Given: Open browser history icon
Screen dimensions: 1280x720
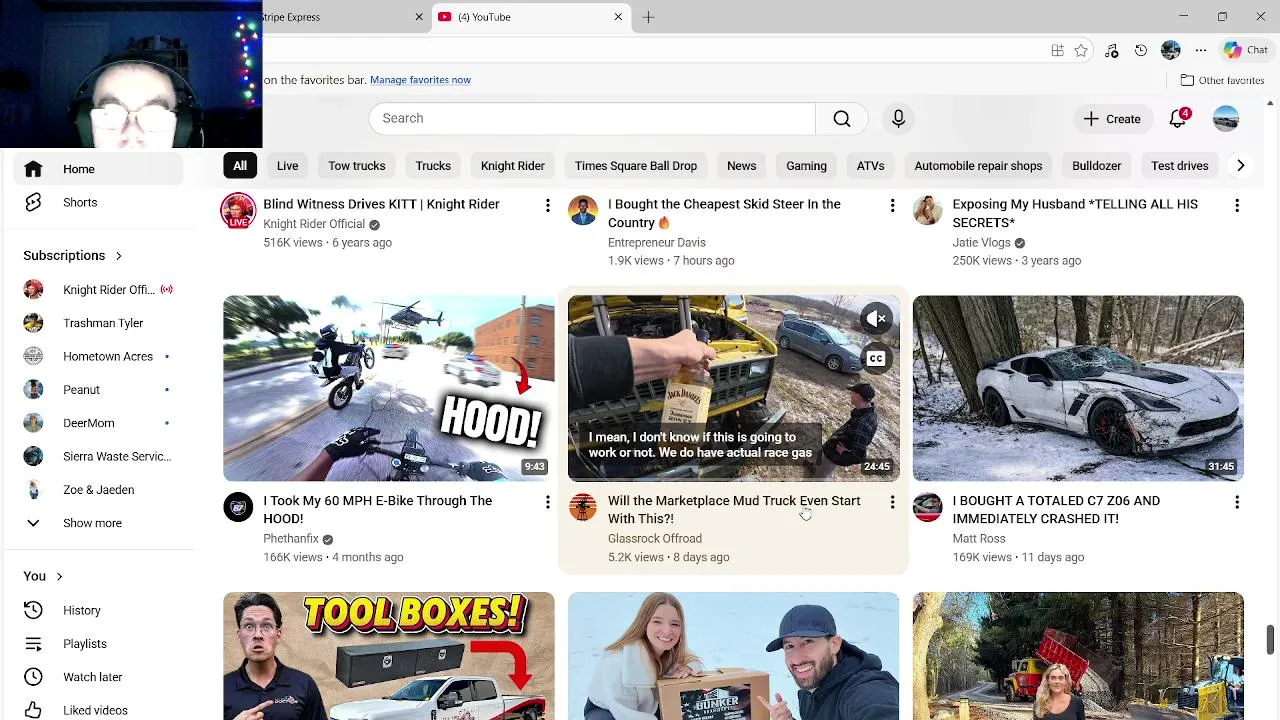Looking at the screenshot, I should (x=1141, y=51).
